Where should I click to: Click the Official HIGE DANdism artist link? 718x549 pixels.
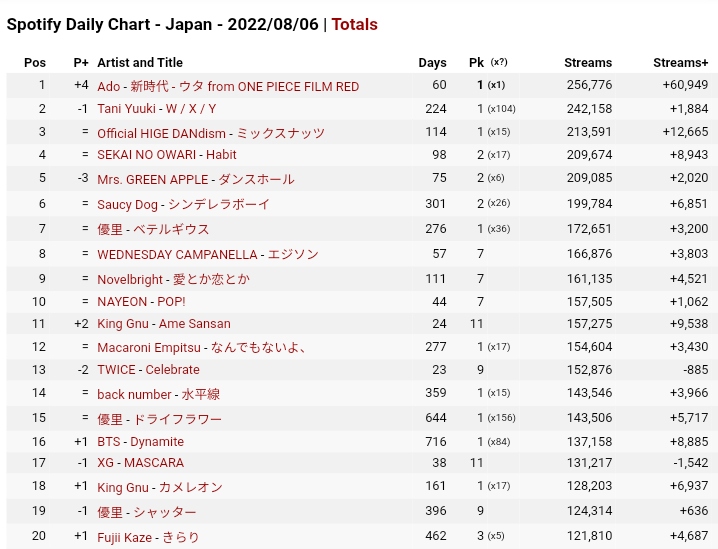point(161,132)
